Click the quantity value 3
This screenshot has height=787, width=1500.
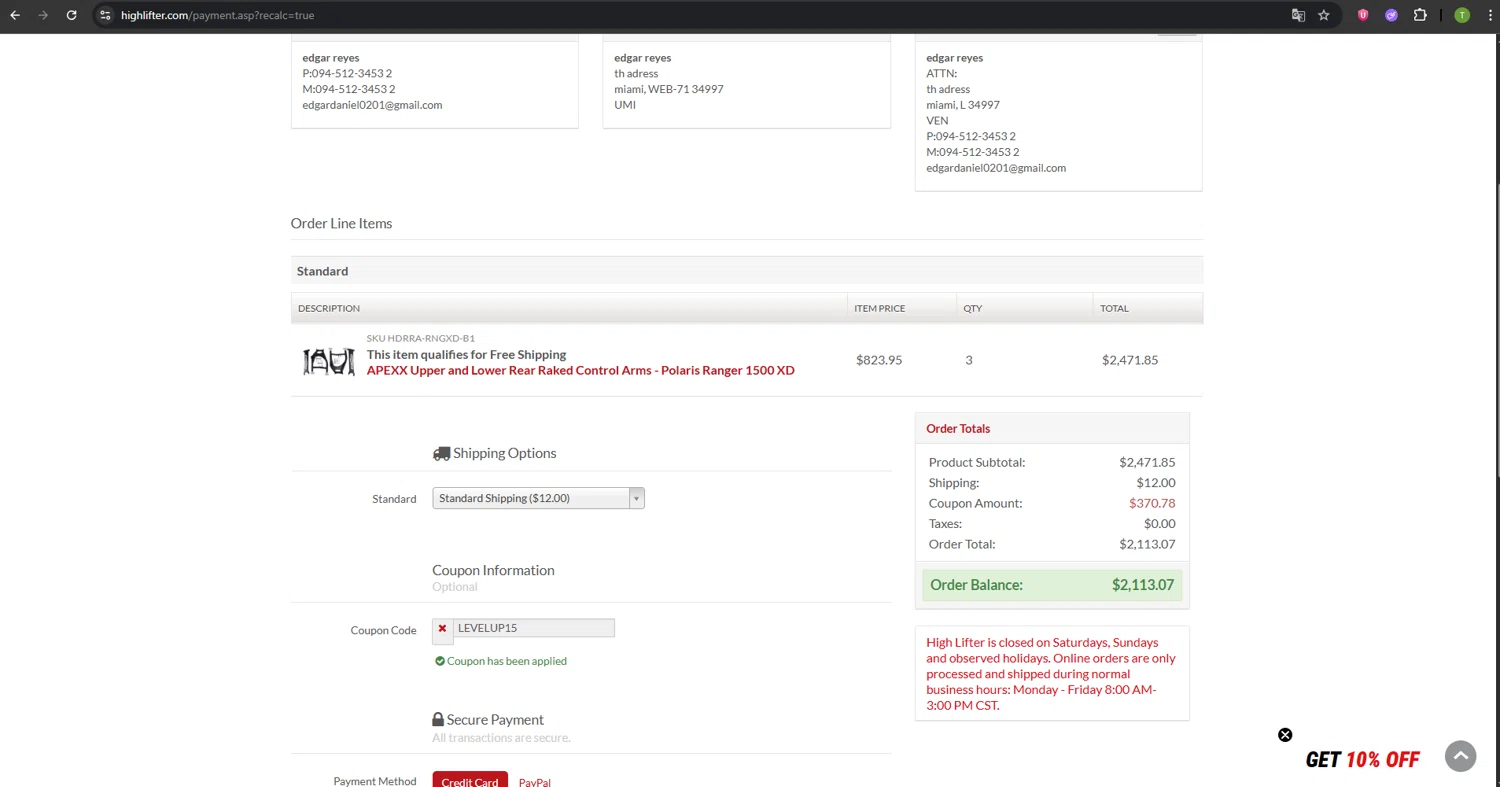968,360
